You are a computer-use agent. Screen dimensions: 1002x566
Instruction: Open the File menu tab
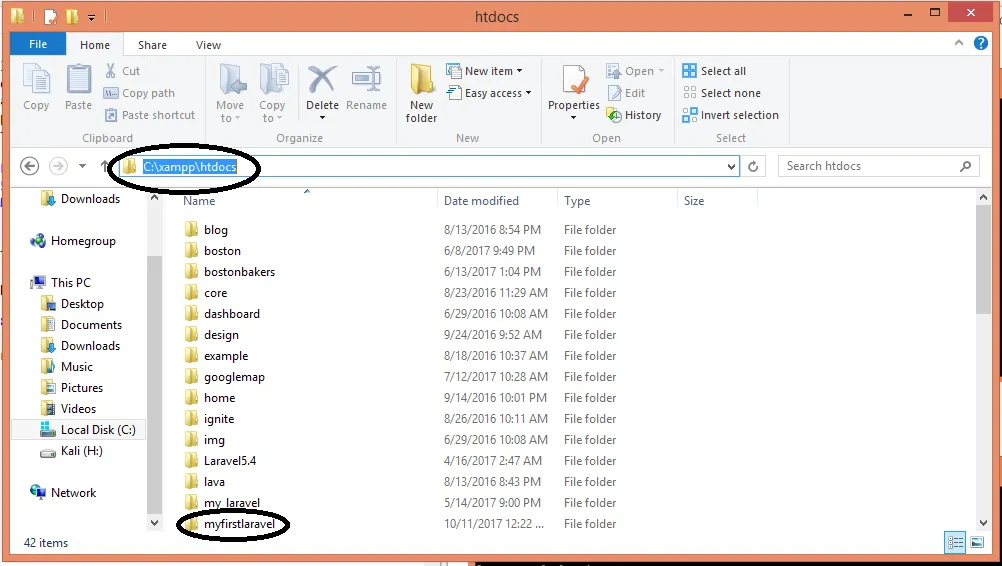click(38, 44)
